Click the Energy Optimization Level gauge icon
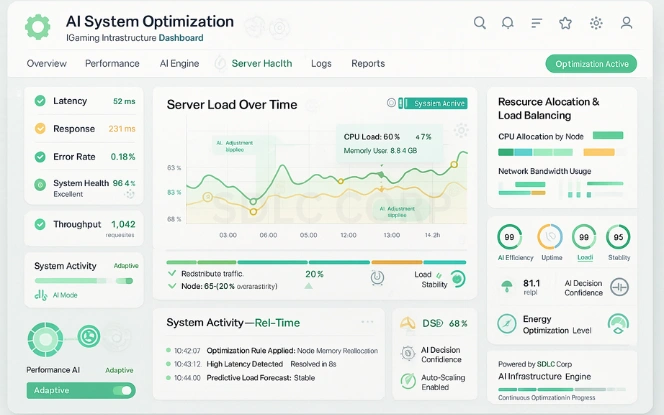Screen dimensions: 664x415 click(618, 324)
